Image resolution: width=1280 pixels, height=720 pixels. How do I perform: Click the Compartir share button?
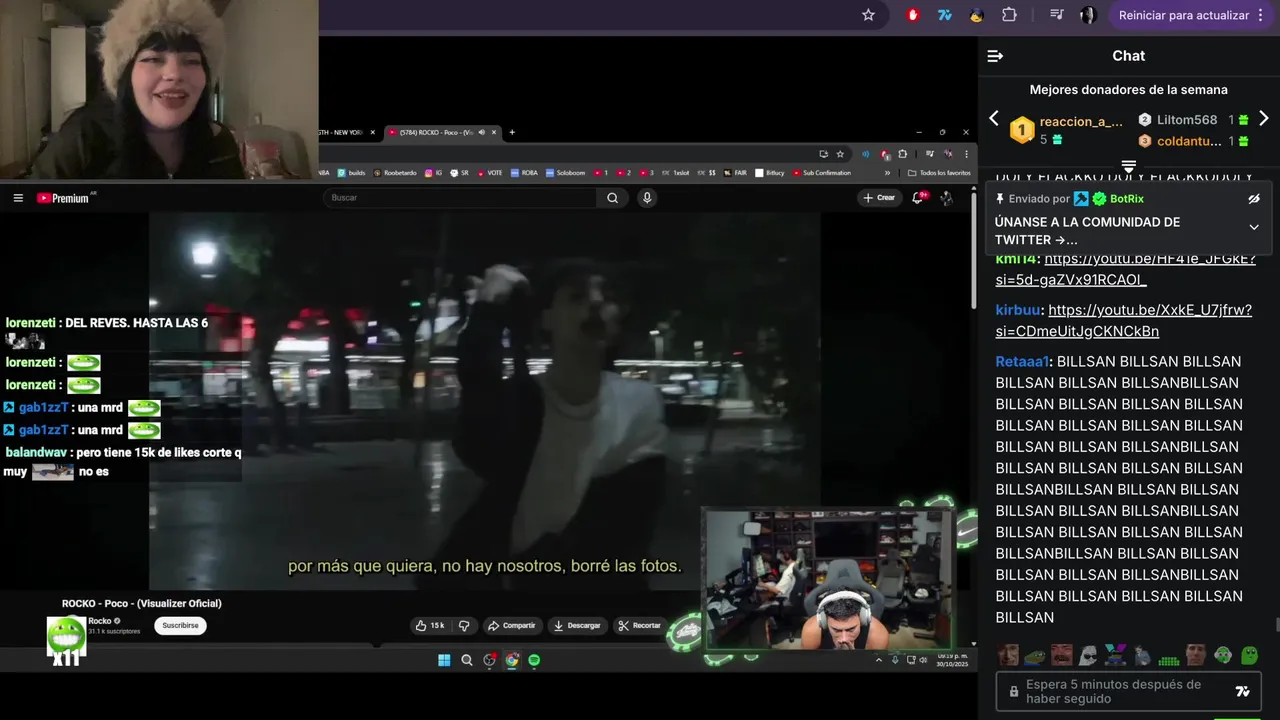tap(512, 626)
